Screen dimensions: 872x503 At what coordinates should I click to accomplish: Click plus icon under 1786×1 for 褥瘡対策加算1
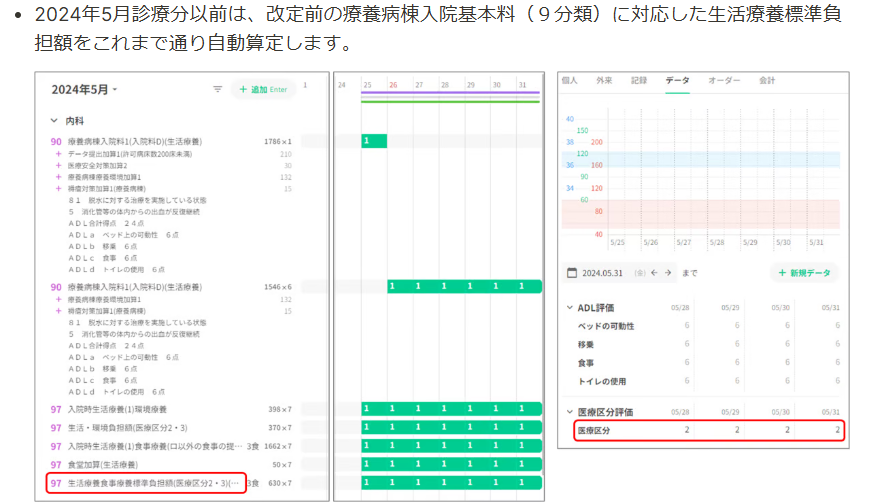(58, 189)
